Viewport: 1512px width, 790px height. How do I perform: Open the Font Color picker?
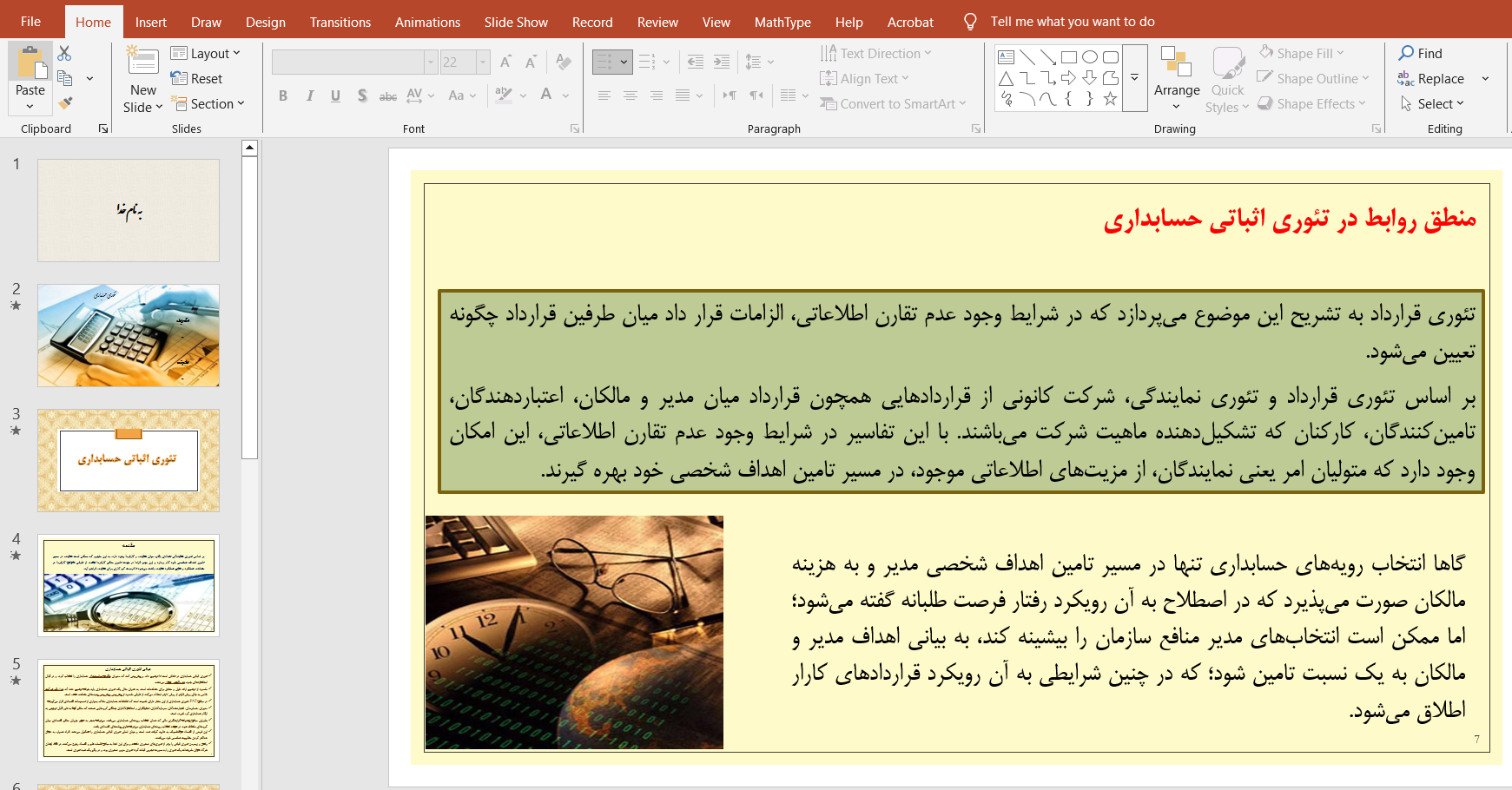(565, 95)
